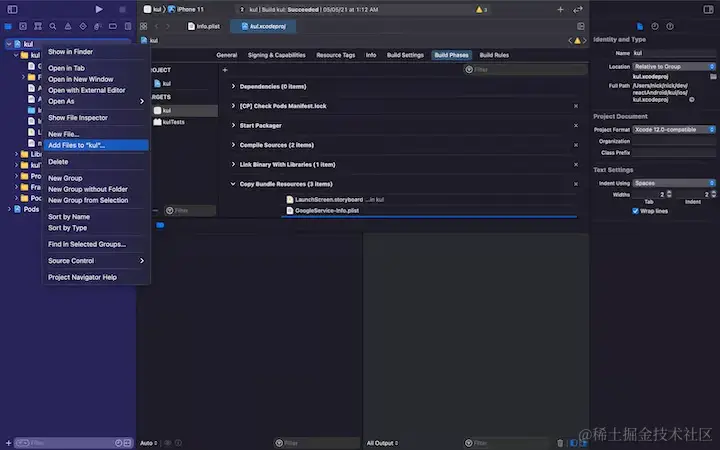Toggle the navigator sidebar panel
Screen dimensions: 720x450
pyautogui.click(x=12, y=9)
